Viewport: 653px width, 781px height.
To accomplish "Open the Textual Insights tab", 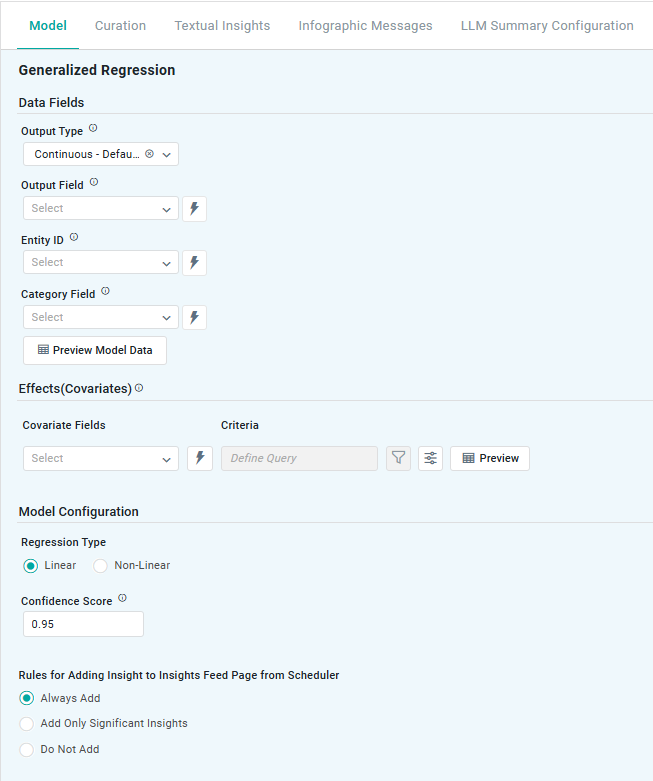I will click(x=222, y=26).
